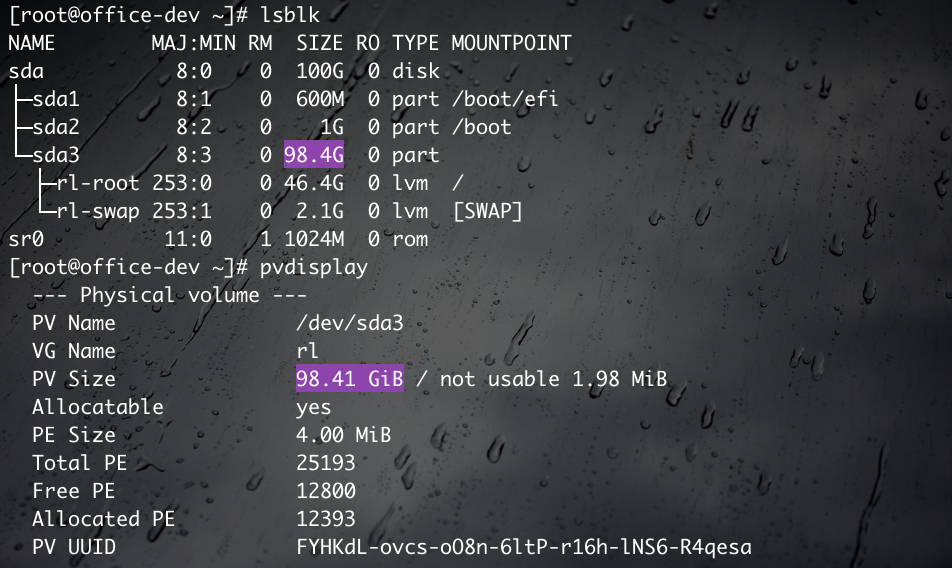Click the sda disk name

pyautogui.click(x=26, y=71)
